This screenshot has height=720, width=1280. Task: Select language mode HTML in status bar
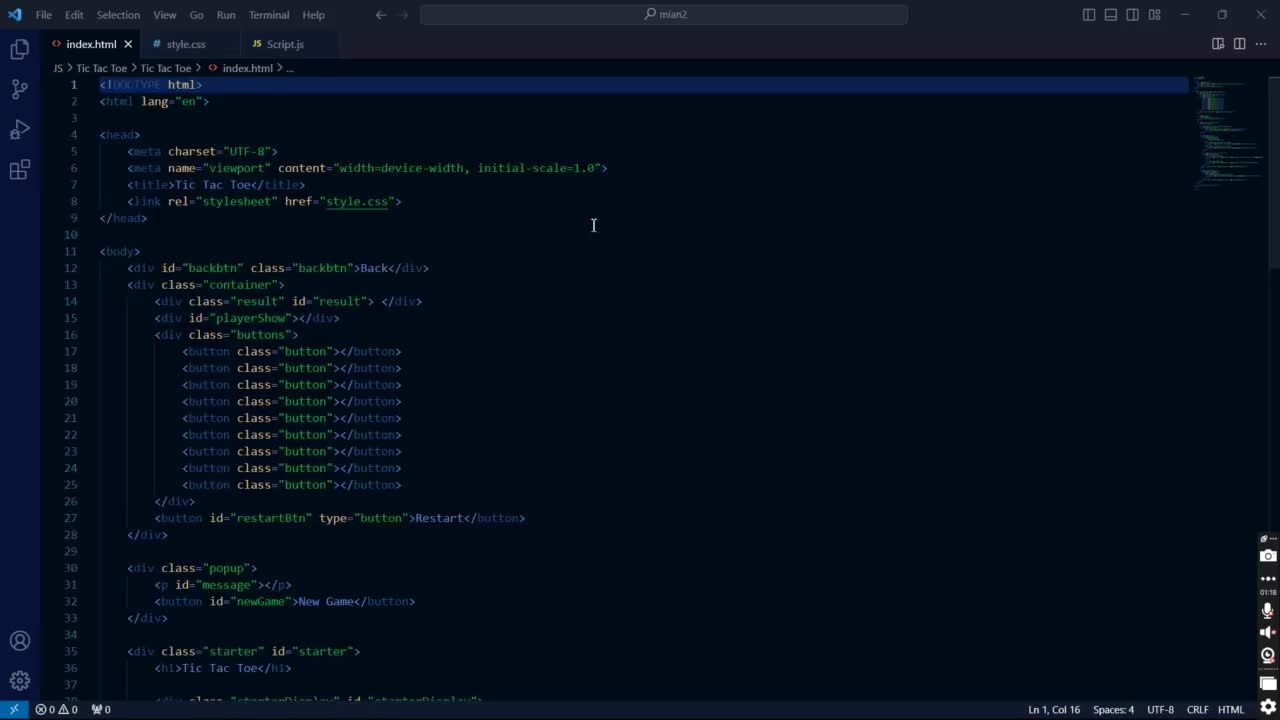pyautogui.click(x=1231, y=709)
